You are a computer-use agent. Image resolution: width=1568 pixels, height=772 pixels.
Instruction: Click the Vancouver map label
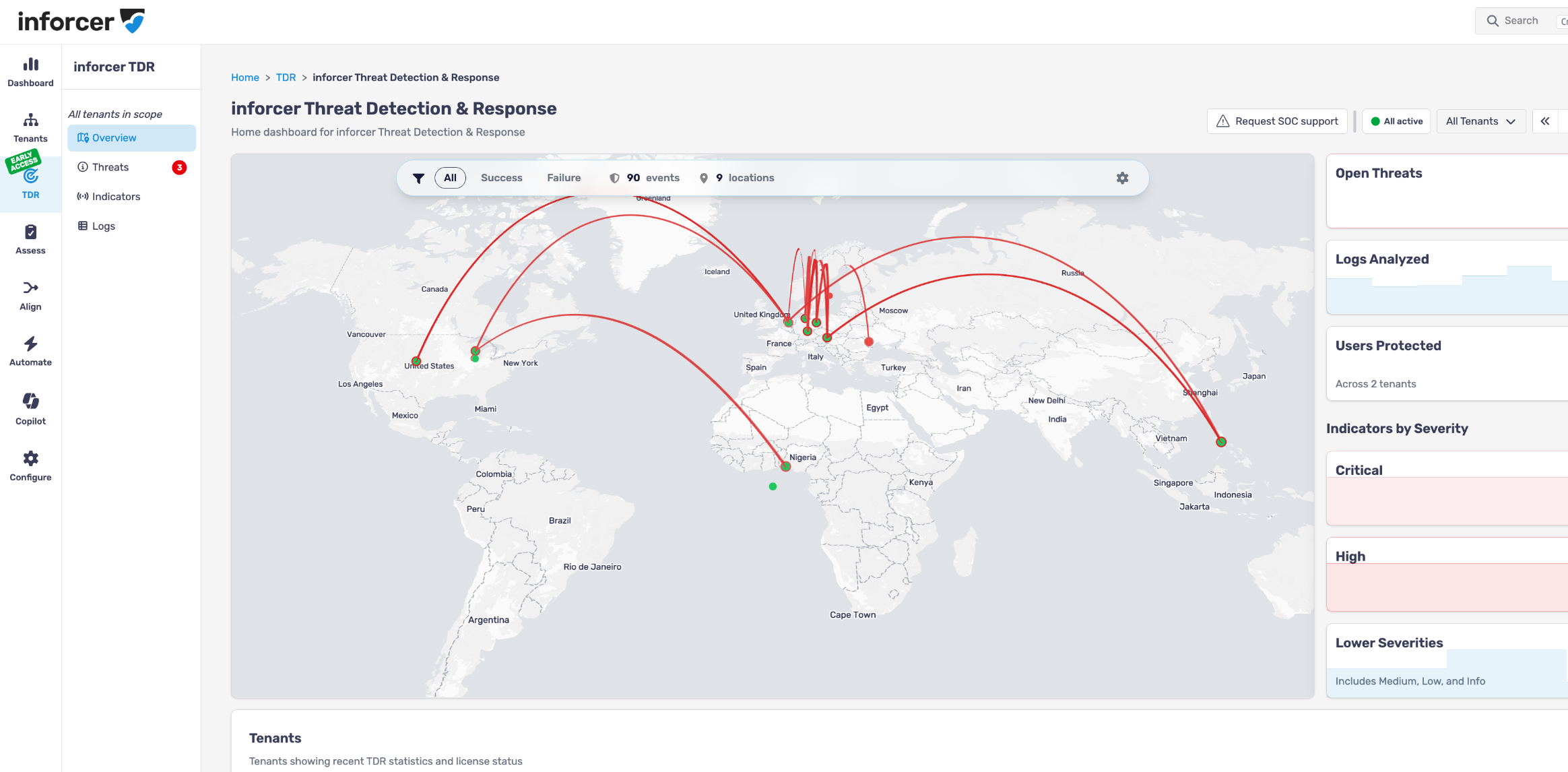pyautogui.click(x=366, y=335)
